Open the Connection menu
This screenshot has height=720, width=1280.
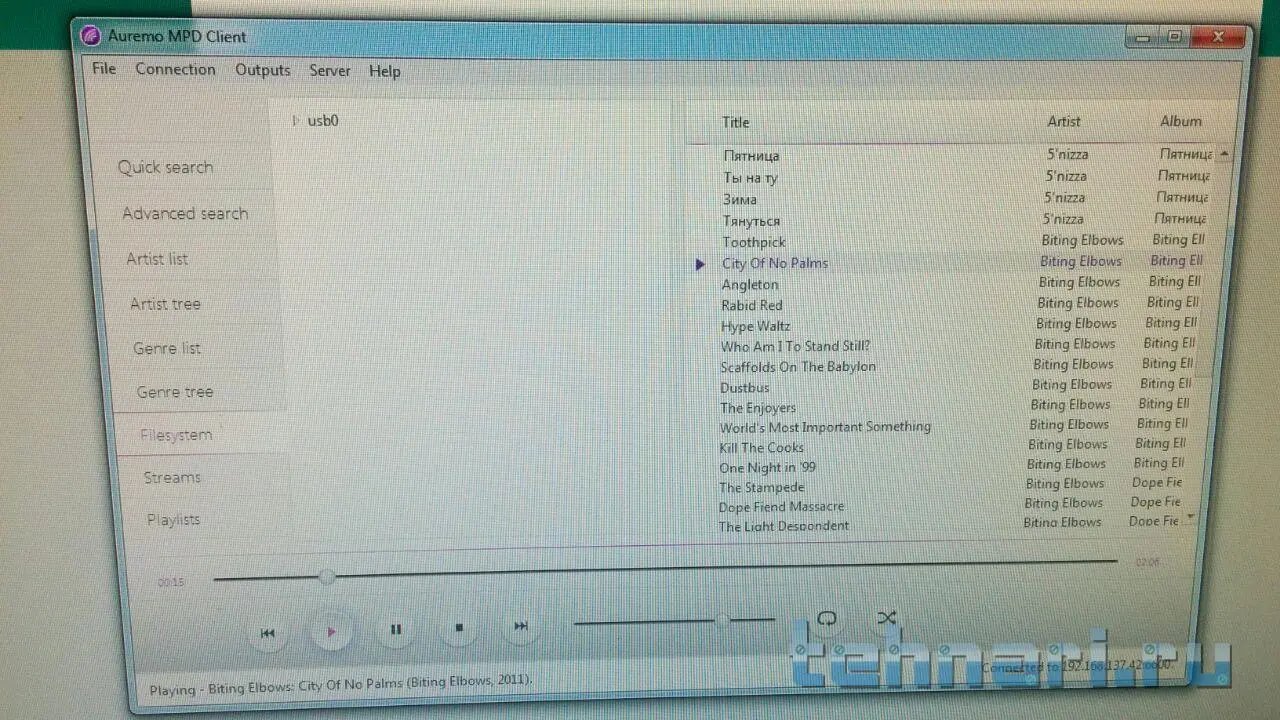point(175,69)
